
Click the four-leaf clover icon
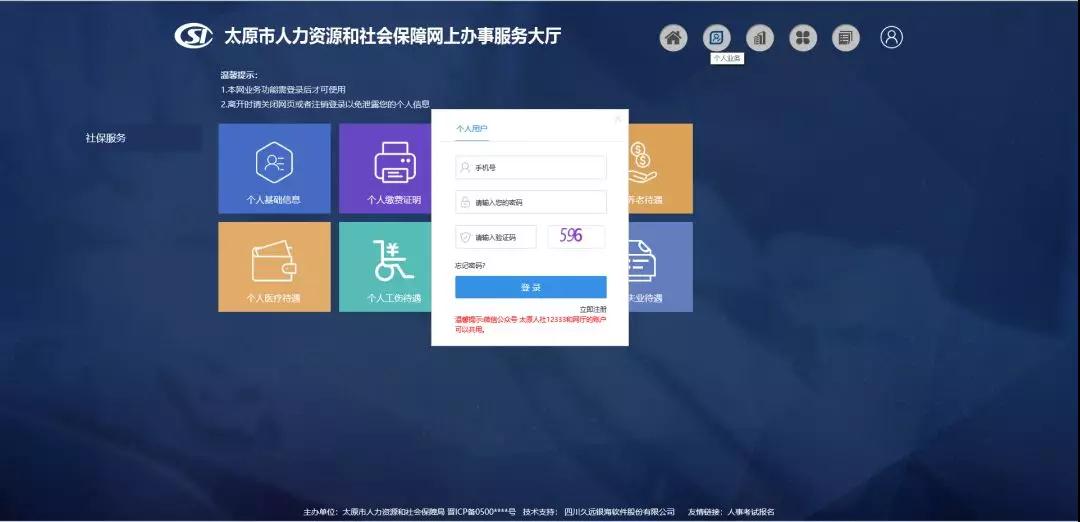pos(803,38)
